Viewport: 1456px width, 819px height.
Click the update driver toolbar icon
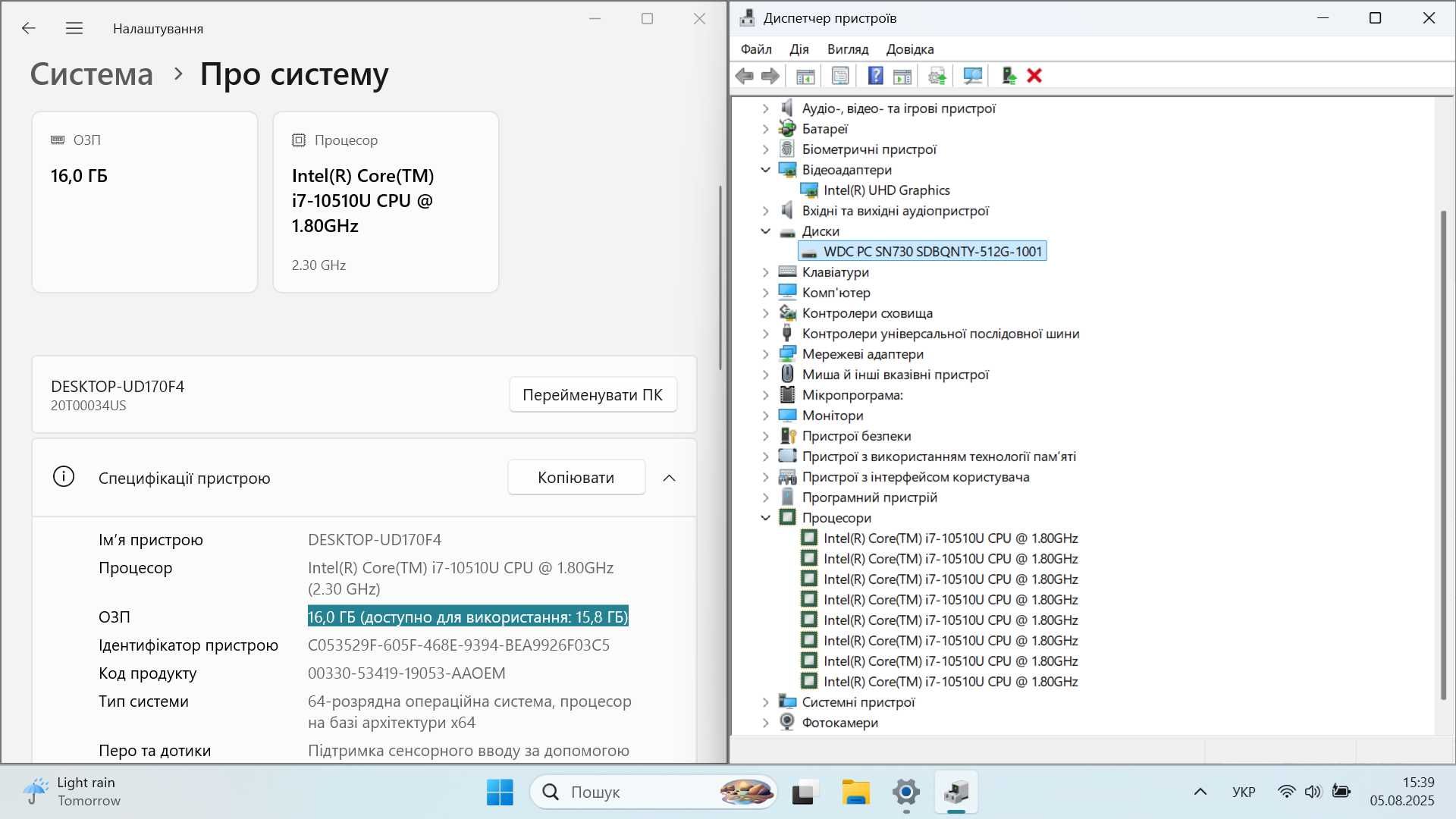tap(937, 76)
